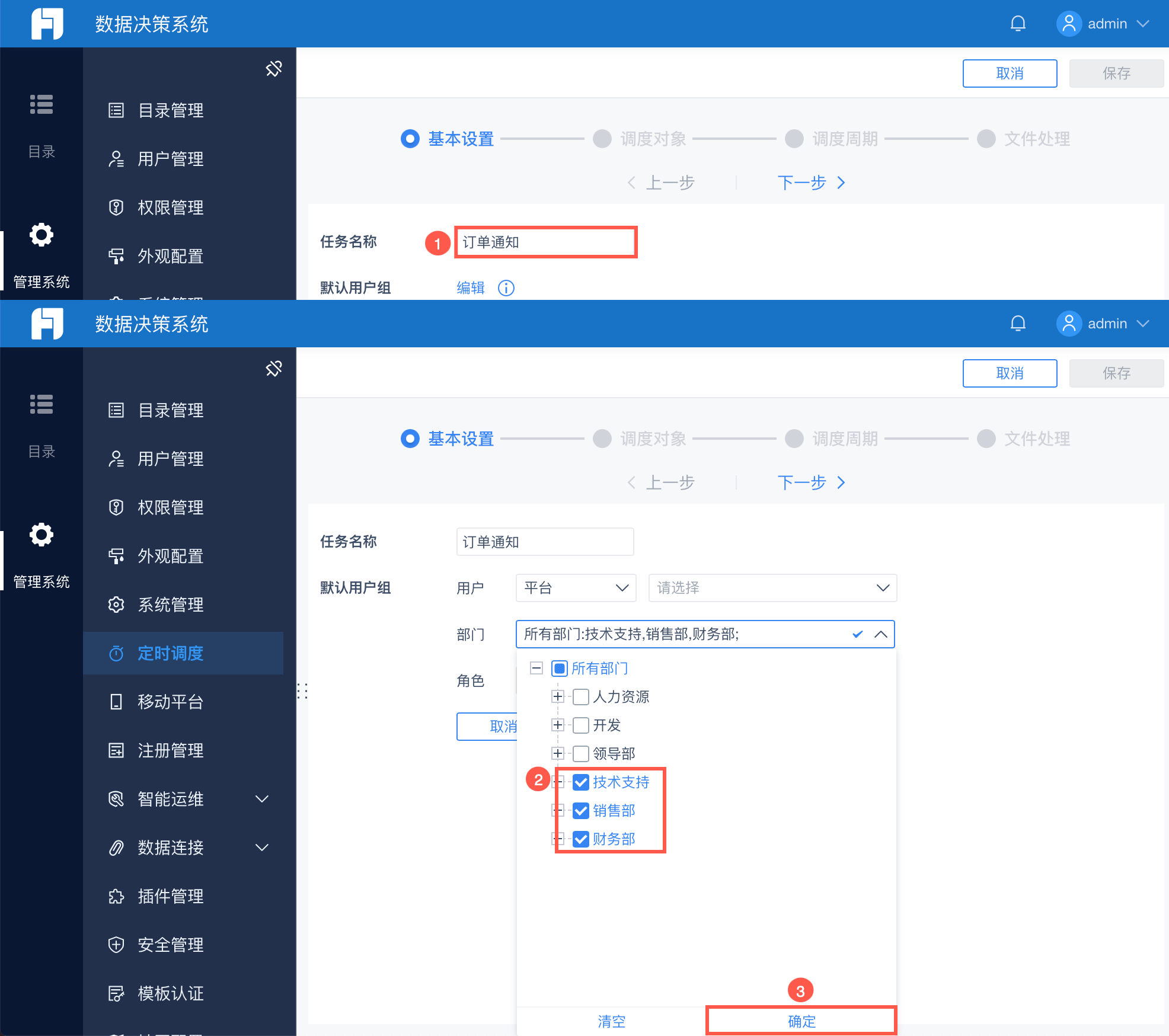This screenshot has width=1169, height=1036.
Task: Click the 移动平台 phone icon
Action: click(116, 702)
